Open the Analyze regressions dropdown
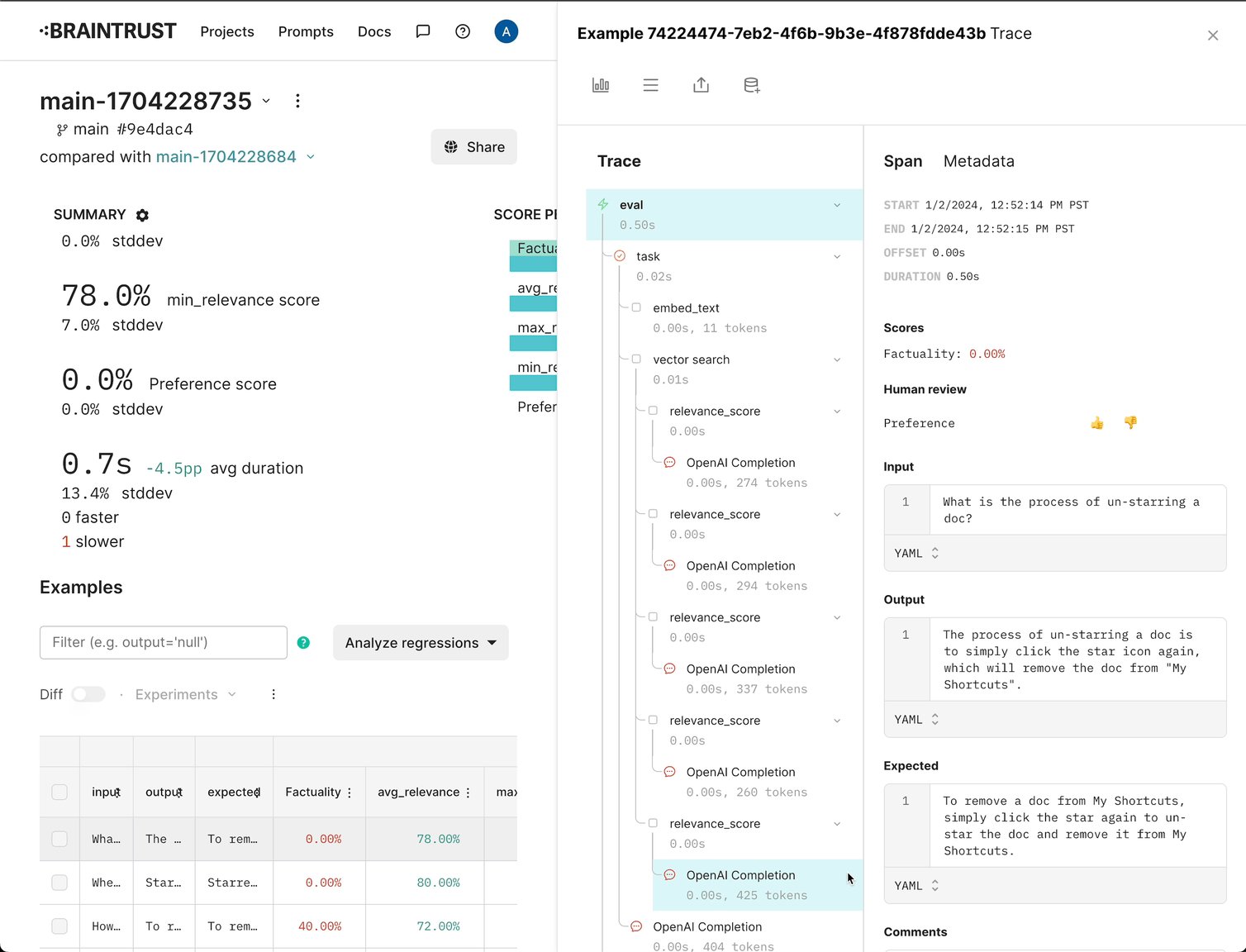Screen dimensions: 1246x952 pos(421,643)
